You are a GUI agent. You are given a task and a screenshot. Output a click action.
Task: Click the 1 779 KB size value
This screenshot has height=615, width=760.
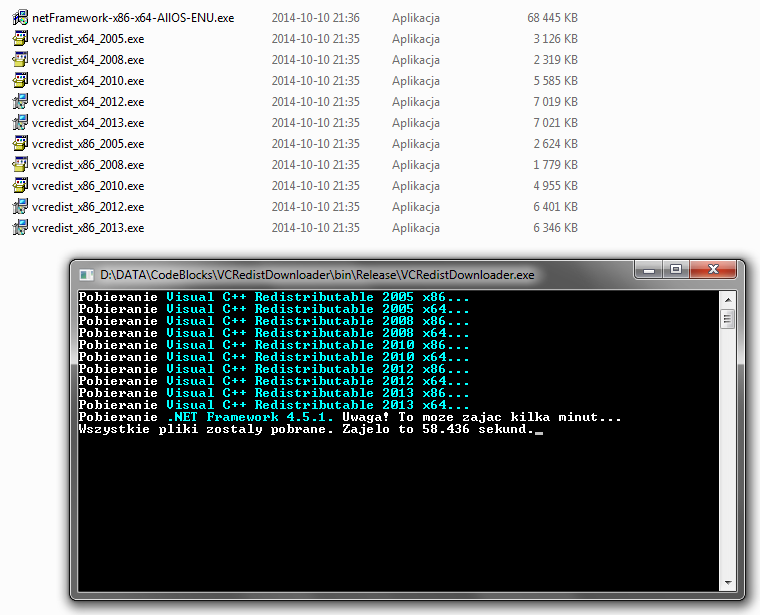click(x=555, y=165)
